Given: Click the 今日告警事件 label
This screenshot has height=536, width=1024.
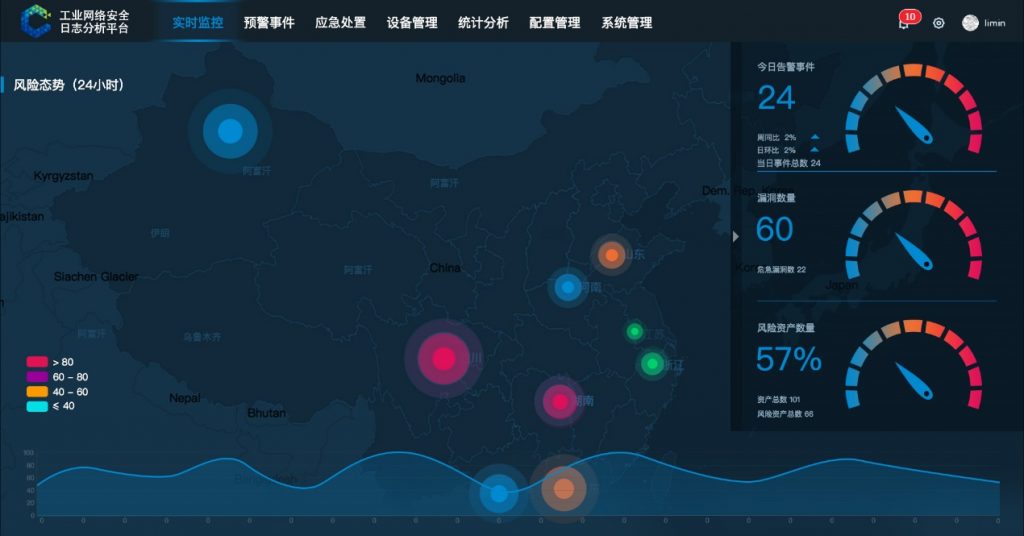Looking at the screenshot, I should (x=786, y=67).
